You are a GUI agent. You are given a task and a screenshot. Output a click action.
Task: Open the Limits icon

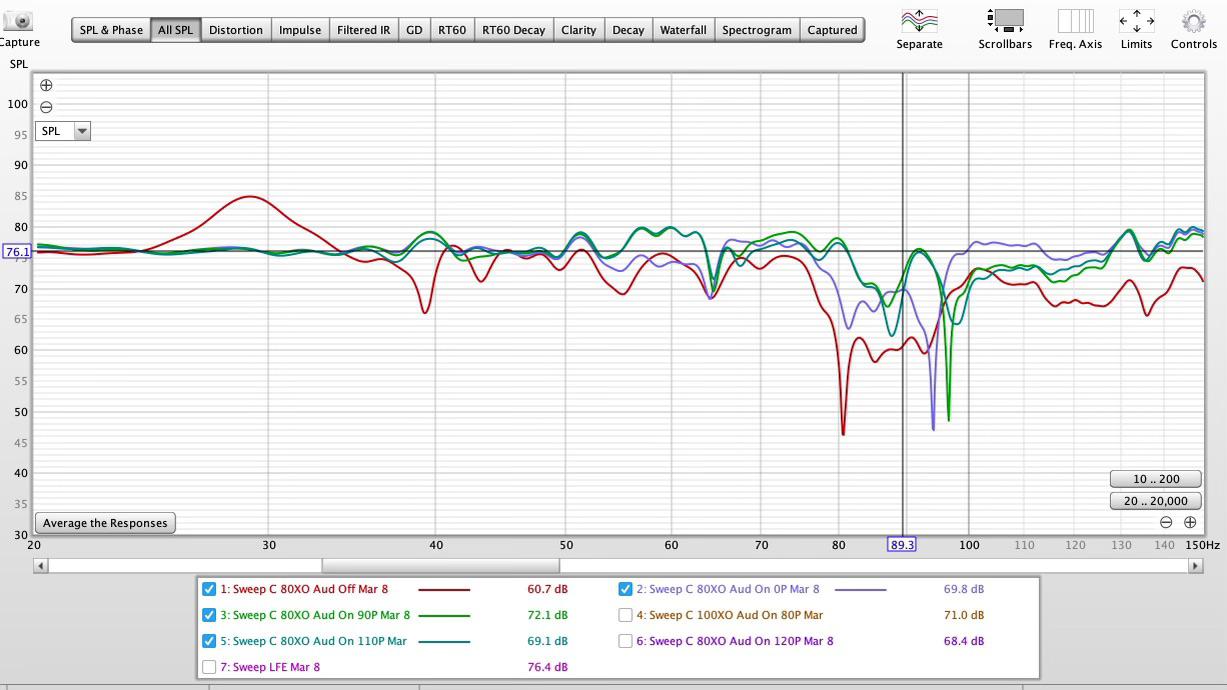(1136, 20)
